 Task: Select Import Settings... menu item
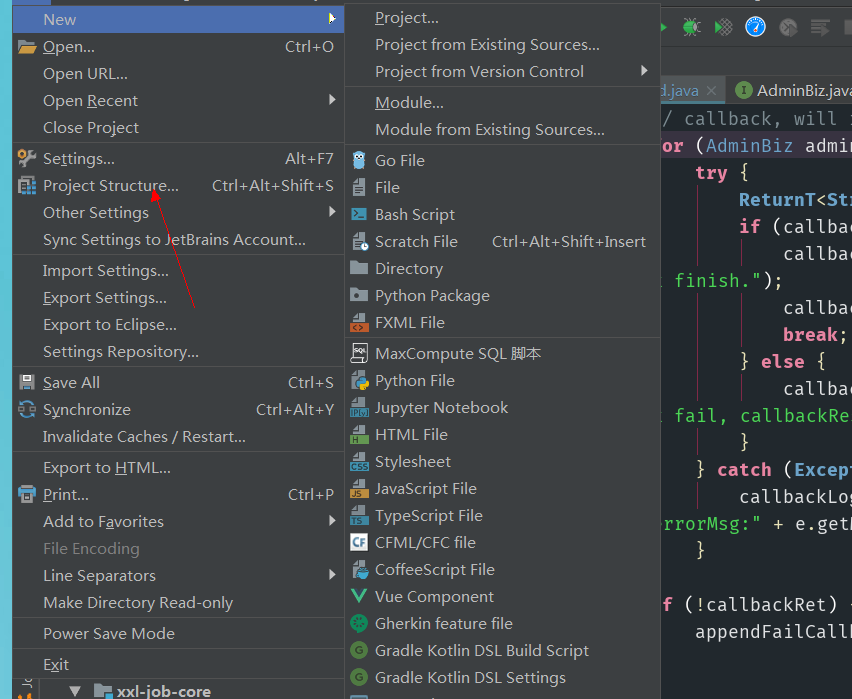click(178, 271)
